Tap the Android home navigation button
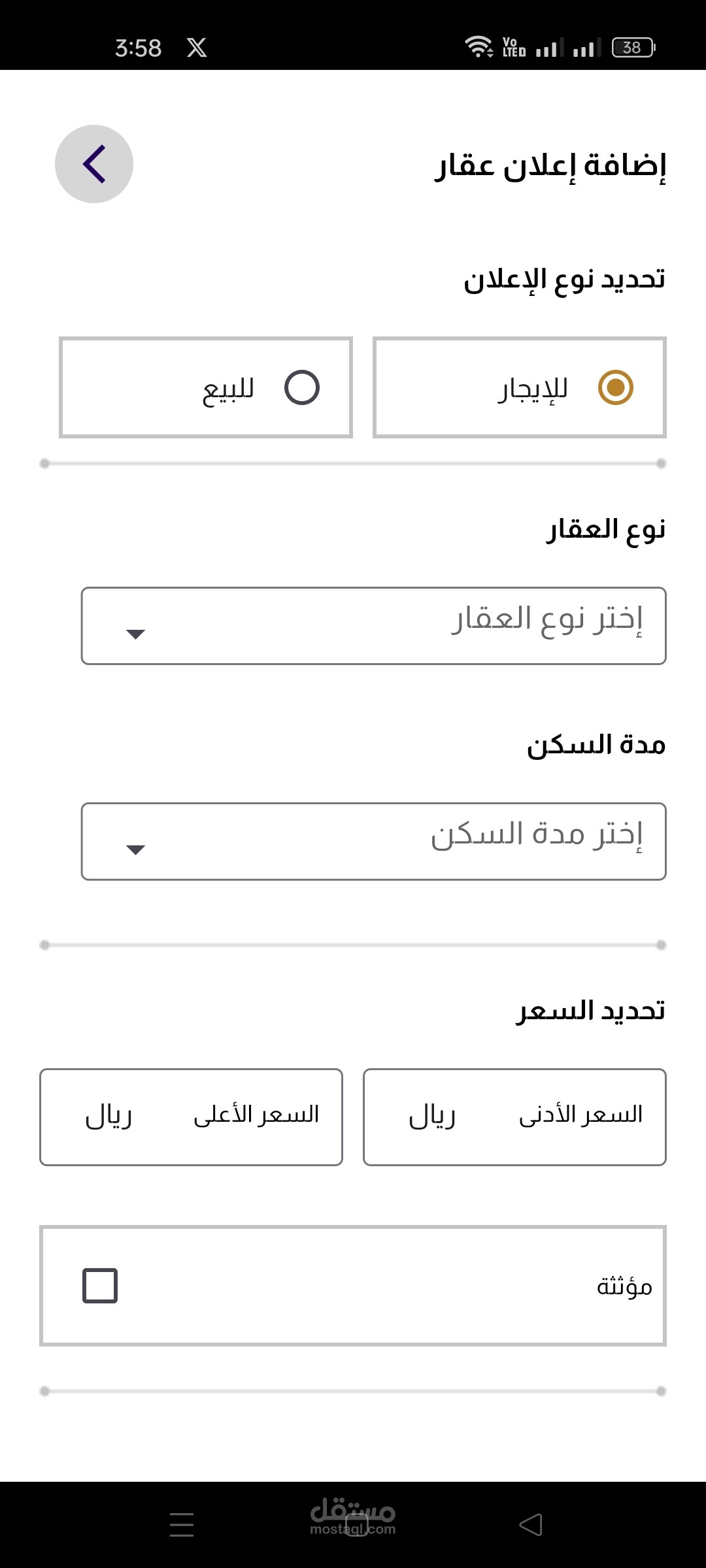Viewport: 706px width, 1568px height. (x=356, y=1525)
